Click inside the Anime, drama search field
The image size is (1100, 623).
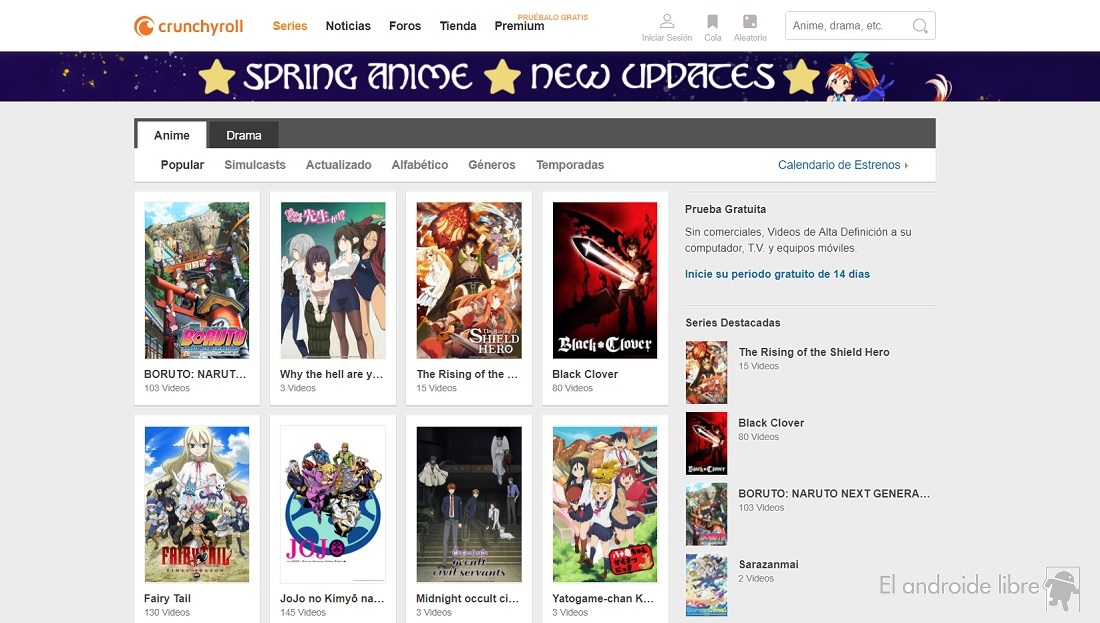(849, 26)
